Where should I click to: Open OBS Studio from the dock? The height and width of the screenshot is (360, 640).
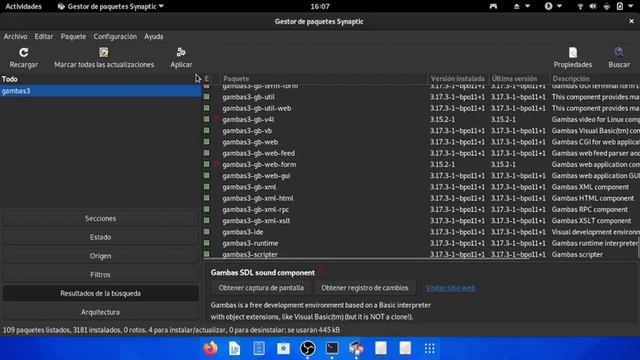(307, 348)
